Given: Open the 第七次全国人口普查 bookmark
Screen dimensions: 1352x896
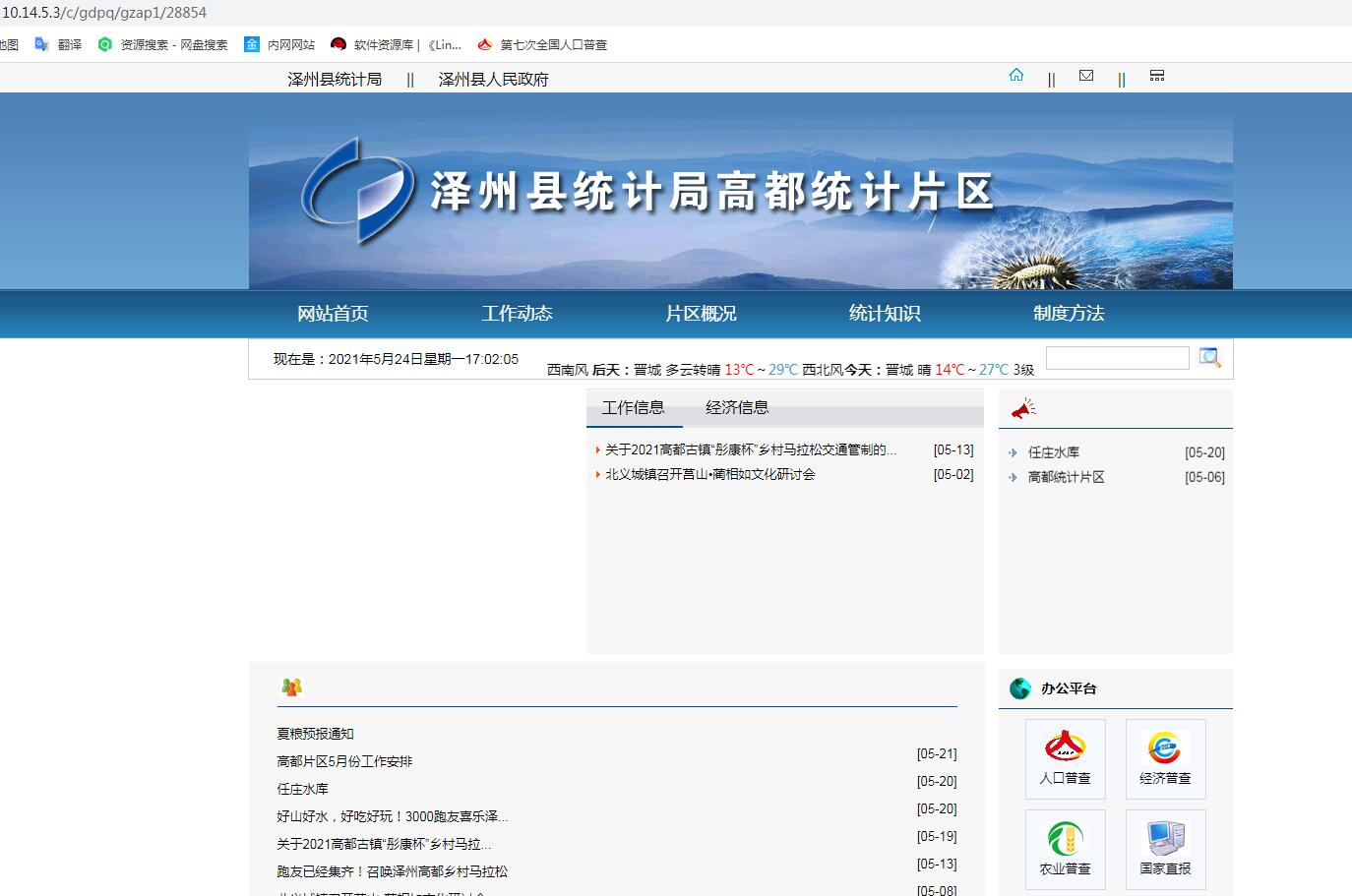Looking at the screenshot, I should click(542, 44).
